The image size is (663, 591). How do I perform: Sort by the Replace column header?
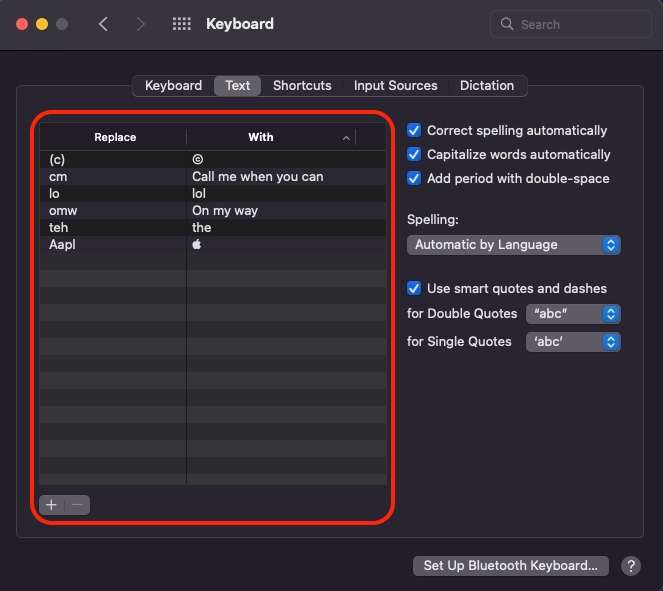click(113, 137)
